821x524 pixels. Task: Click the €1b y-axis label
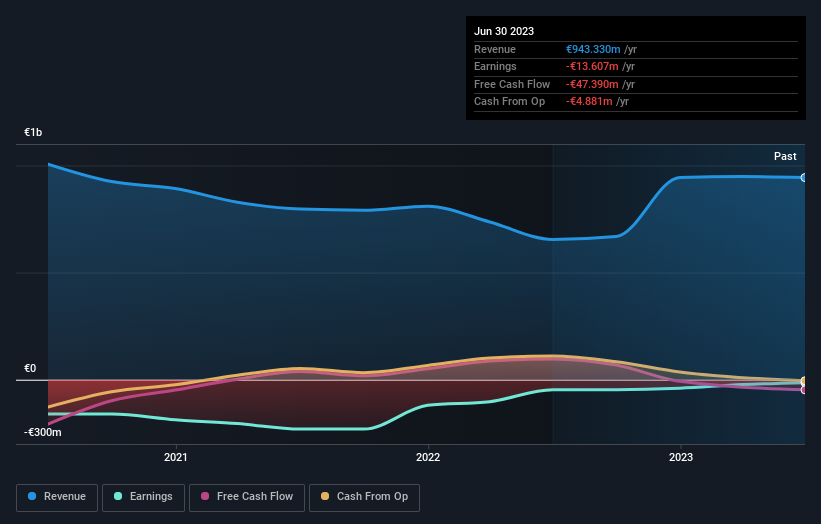pos(33,132)
